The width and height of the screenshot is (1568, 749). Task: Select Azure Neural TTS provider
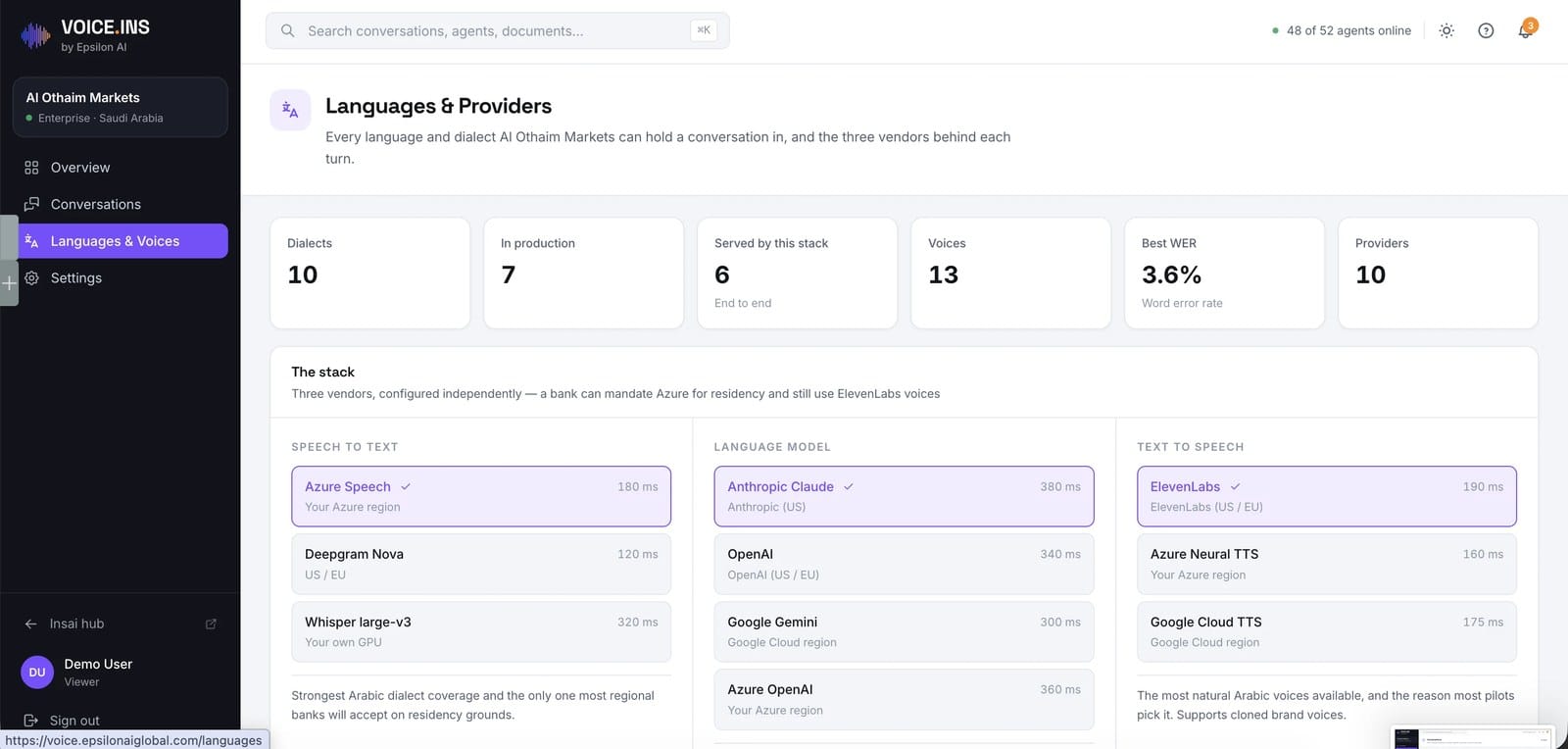pyautogui.click(x=1327, y=564)
